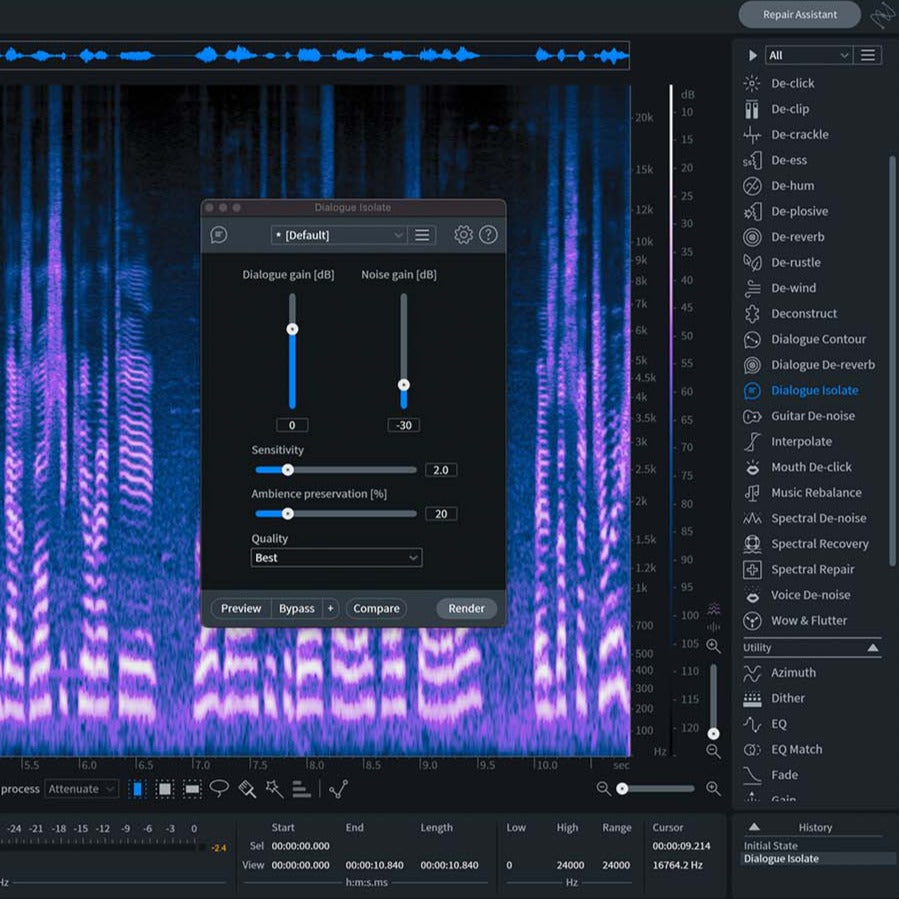Activate the Magic Wand selection tool
The height and width of the screenshot is (899, 899).
coord(275,788)
